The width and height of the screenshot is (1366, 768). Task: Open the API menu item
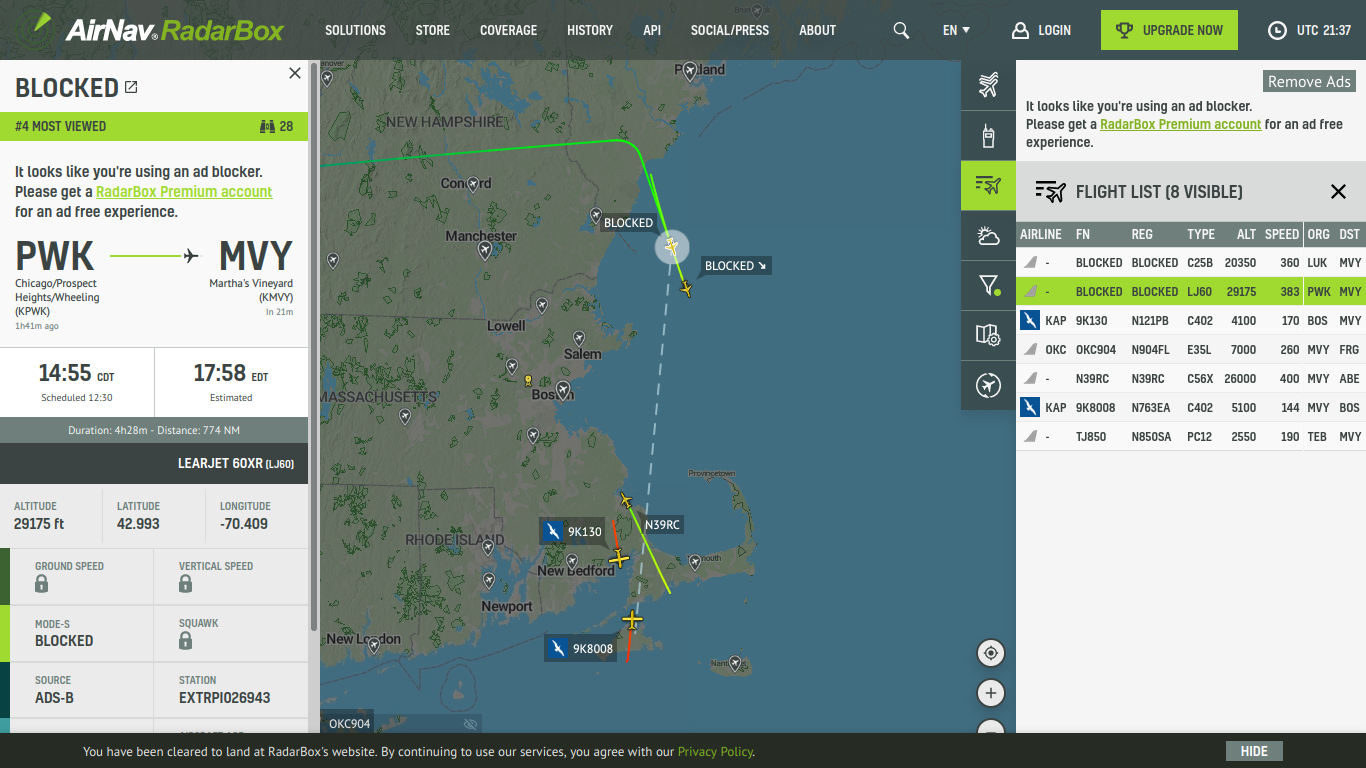(x=652, y=30)
